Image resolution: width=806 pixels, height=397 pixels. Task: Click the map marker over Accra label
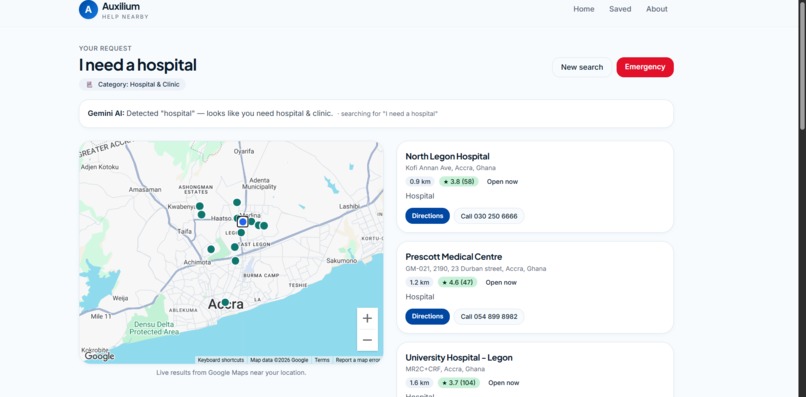coord(225,302)
